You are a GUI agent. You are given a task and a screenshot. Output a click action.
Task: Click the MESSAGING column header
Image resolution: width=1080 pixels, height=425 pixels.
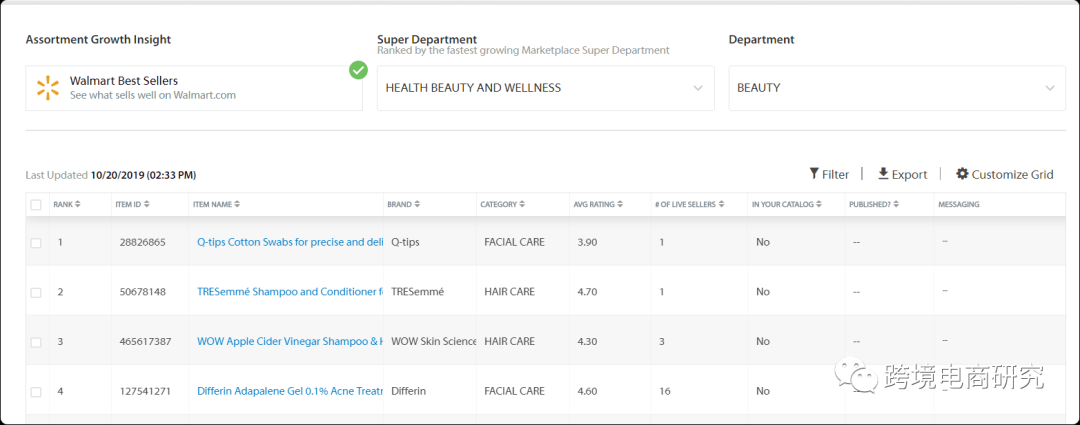click(959, 205)
